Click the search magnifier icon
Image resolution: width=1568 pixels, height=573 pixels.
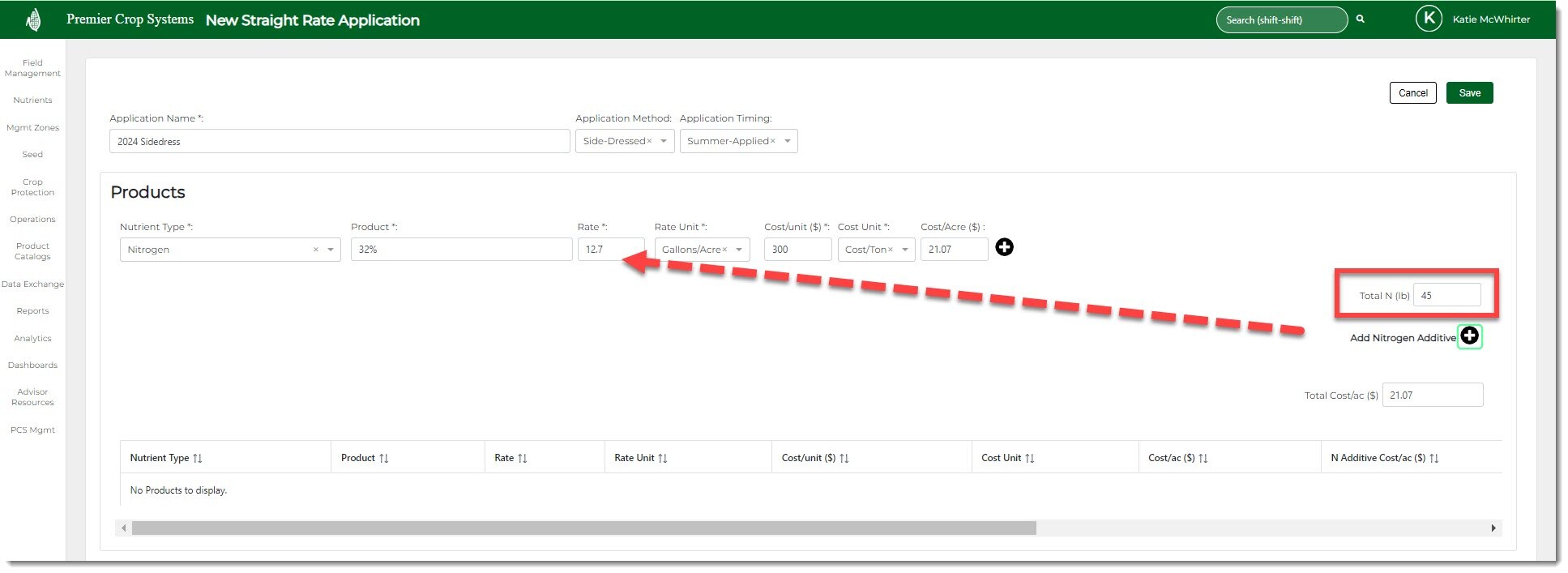click(1361, 19)
